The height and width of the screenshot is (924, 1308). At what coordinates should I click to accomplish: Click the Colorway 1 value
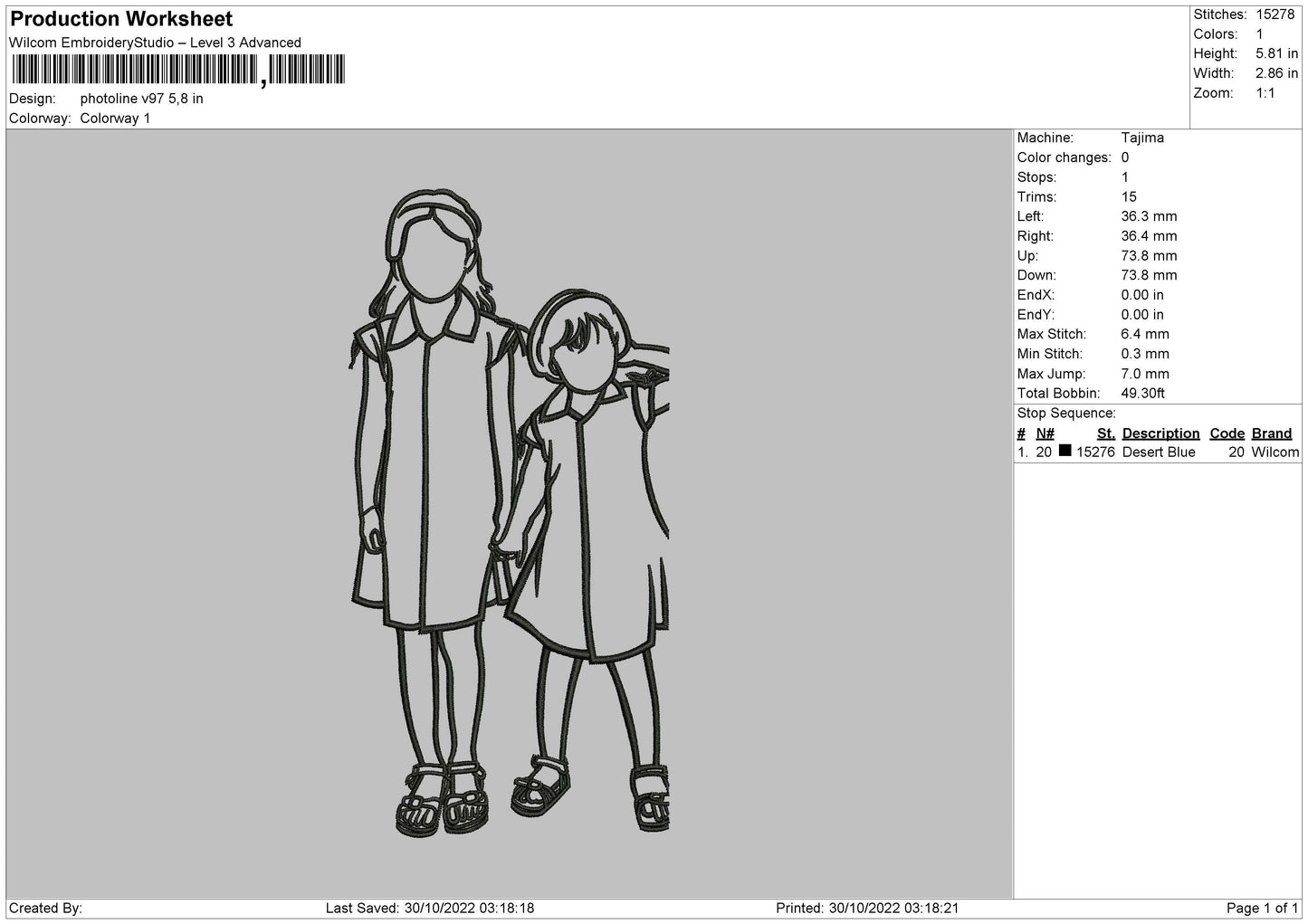[115, 119]
